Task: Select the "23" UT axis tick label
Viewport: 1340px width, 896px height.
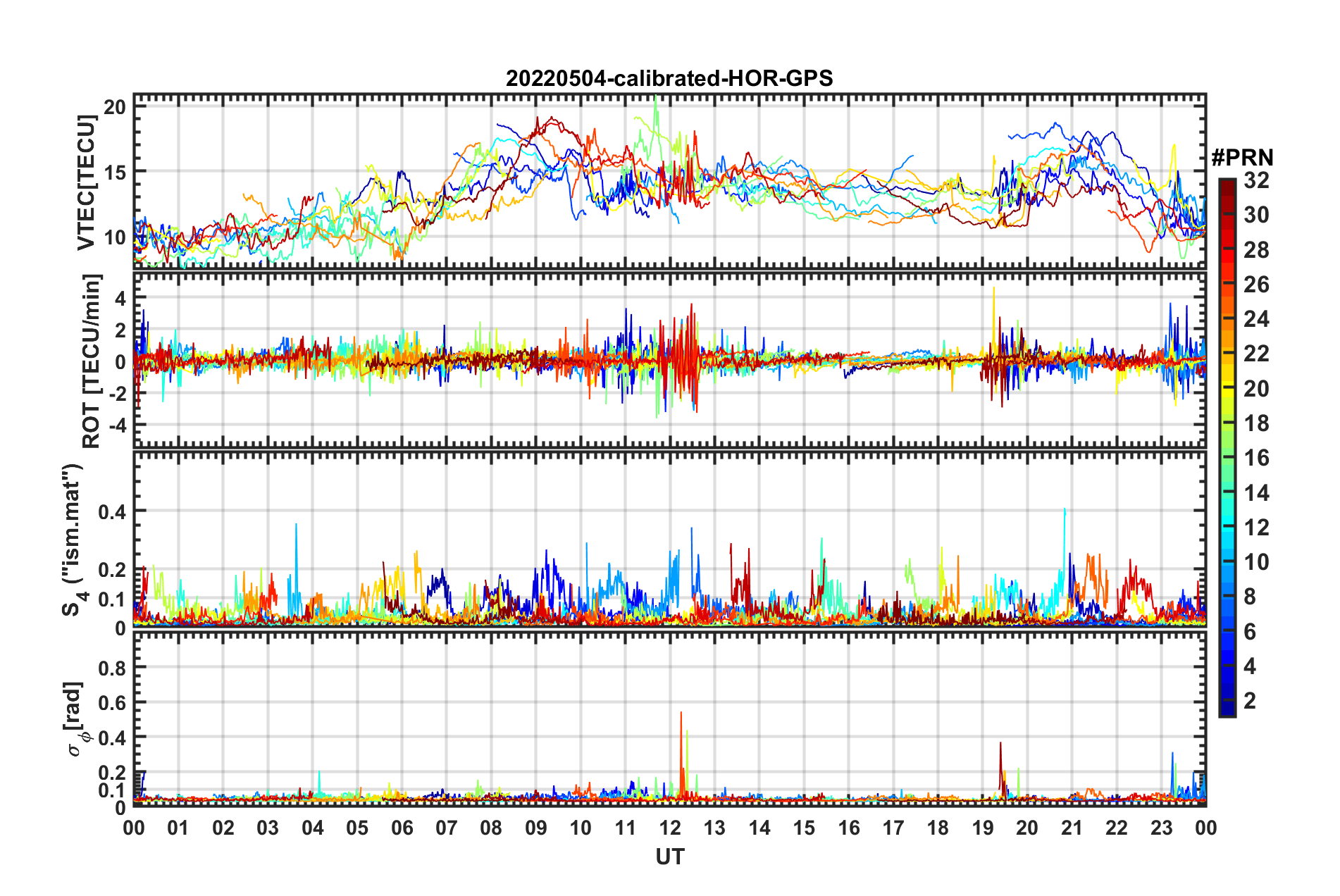Action: coord(1162,828)
